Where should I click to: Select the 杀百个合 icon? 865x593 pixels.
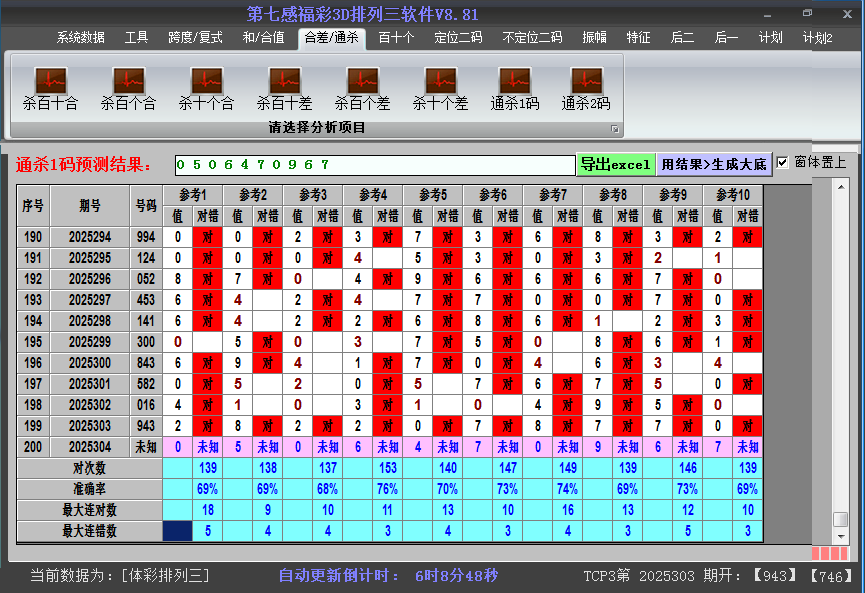128,82
